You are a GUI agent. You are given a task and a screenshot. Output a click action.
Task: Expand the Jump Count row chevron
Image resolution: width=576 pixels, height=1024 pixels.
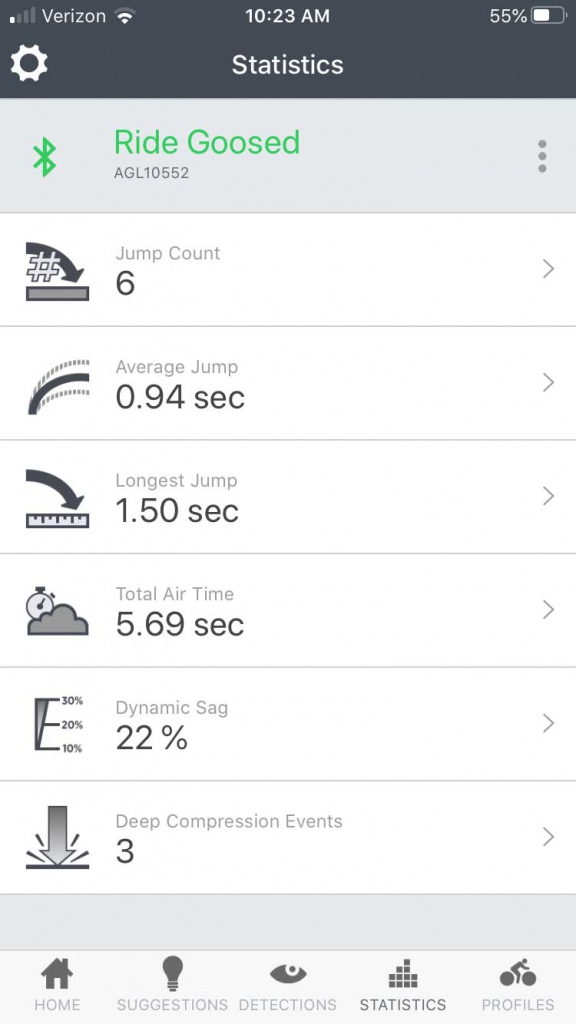click(548, 268)
